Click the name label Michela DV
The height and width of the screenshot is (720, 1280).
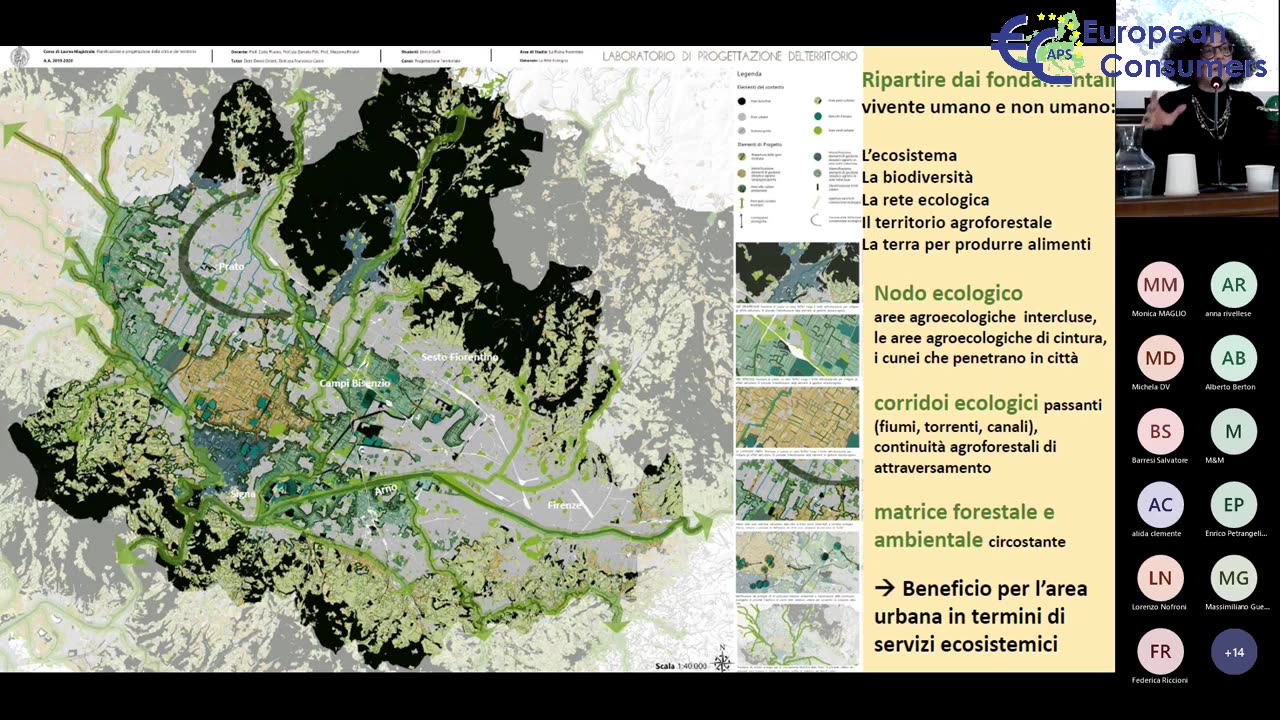click(x=1152, y=386)
